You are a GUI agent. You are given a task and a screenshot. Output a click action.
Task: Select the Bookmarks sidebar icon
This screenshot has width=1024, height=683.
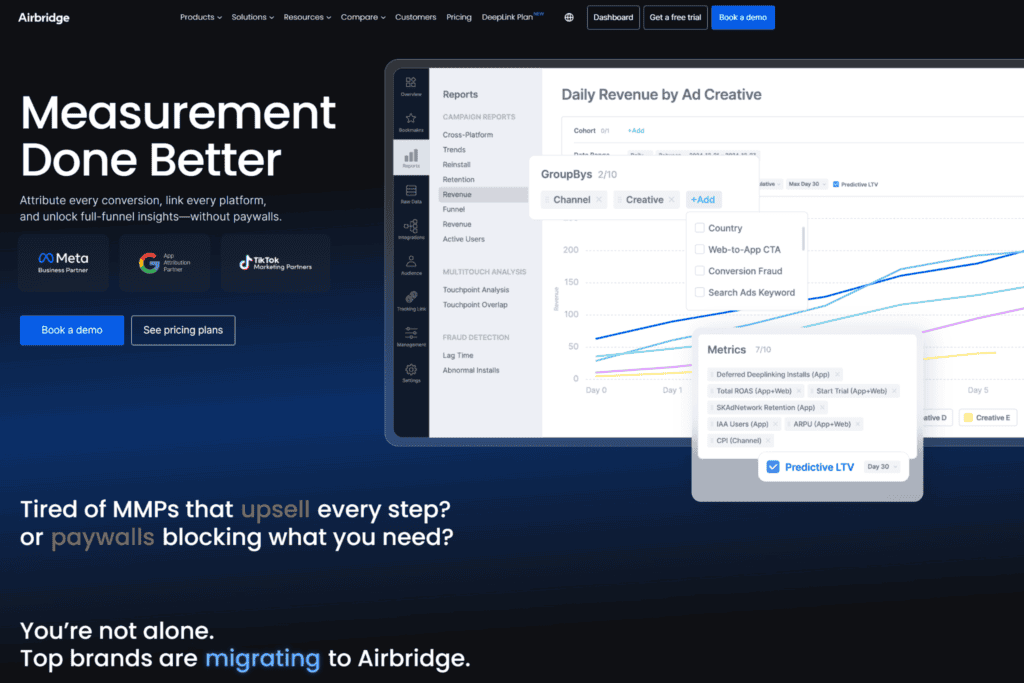[410, 117]
